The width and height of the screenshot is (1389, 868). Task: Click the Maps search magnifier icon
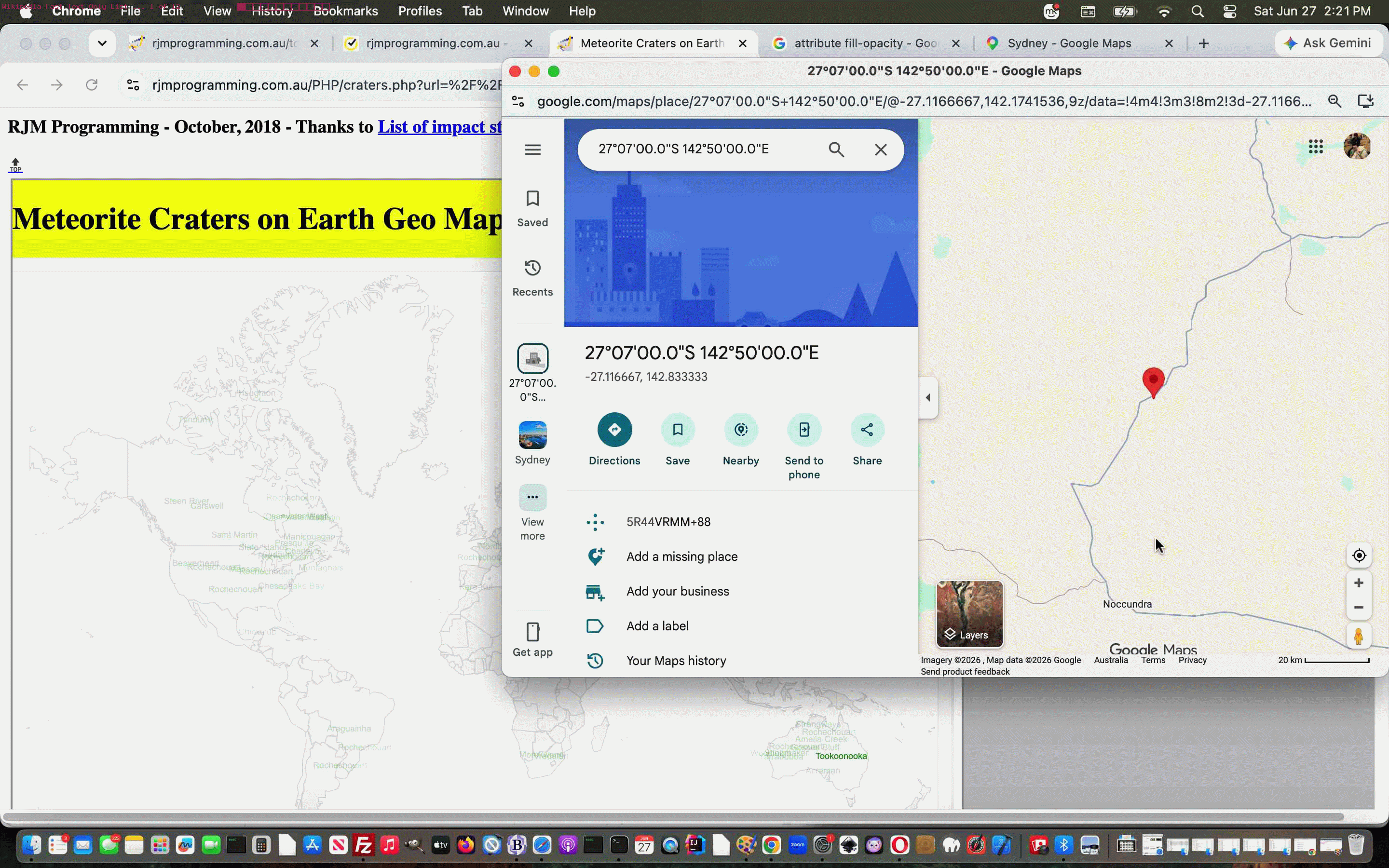click(x=836, y=149)
